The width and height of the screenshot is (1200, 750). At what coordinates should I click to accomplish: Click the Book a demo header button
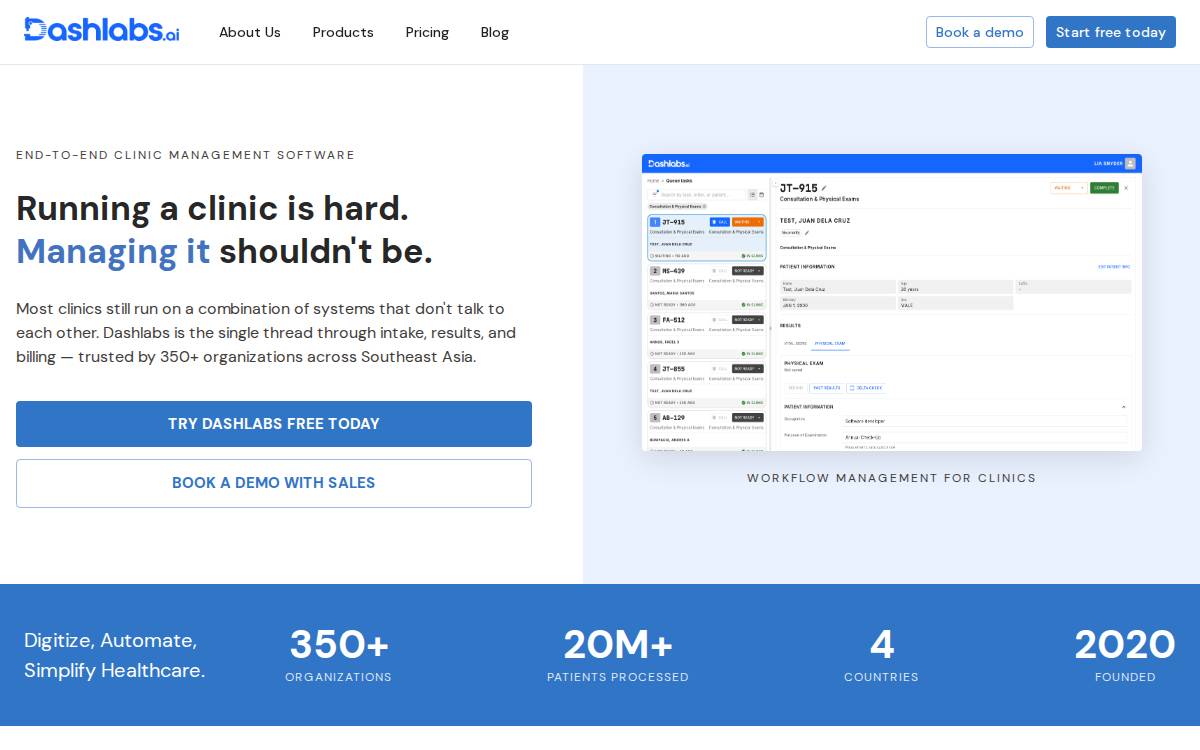980,32
